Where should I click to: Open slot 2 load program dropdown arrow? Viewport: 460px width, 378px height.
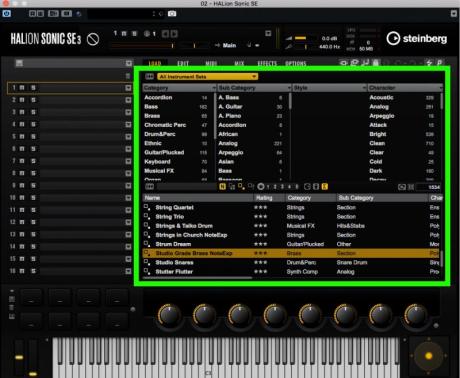128,100
